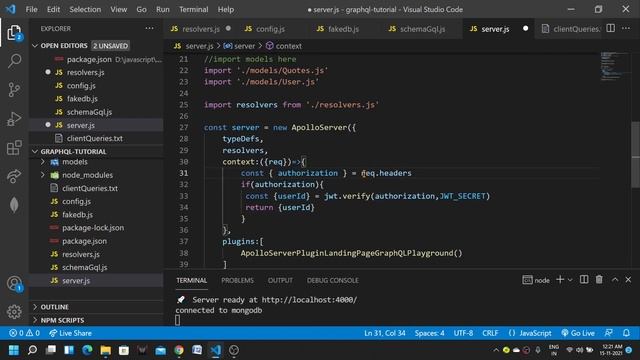Screen dimensions: 640x360
Task: Click errors and warnings count in status bar
Action: pyautogui.click(x=24, y=333)
